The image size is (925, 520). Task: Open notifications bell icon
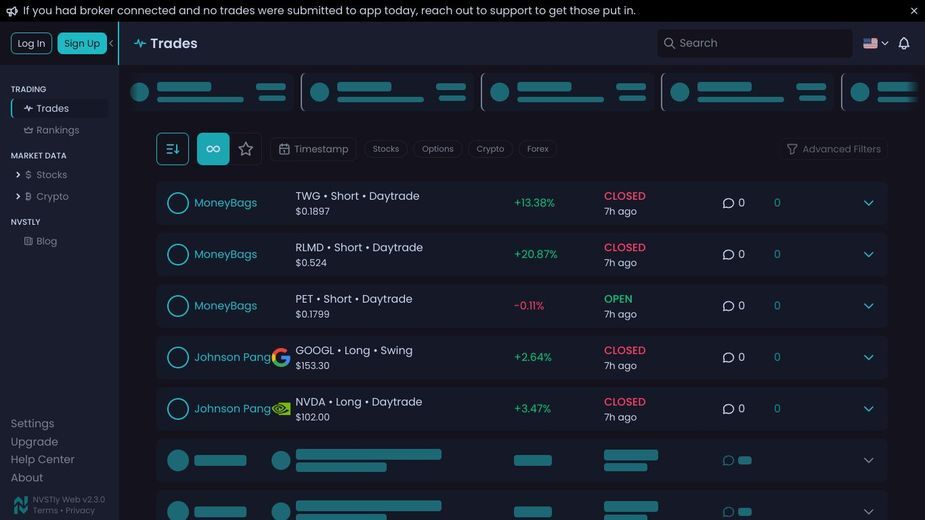coord(903,43)
